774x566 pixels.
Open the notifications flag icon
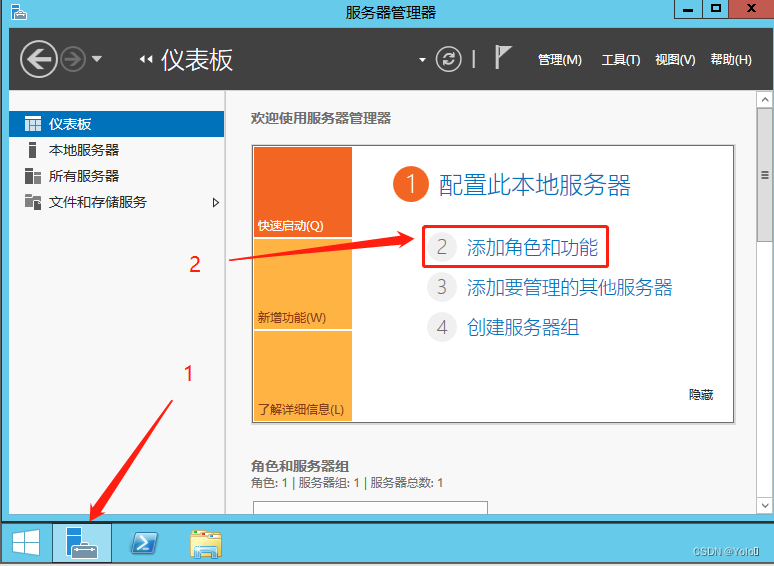point(503,57)
